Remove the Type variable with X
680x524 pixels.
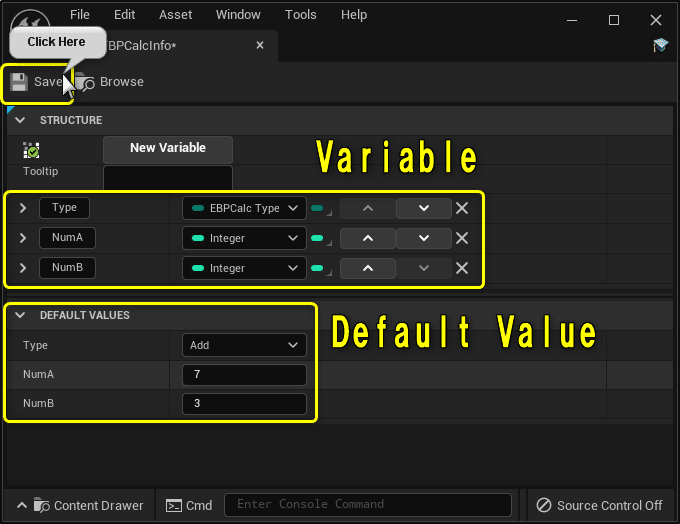pos(462,208)
